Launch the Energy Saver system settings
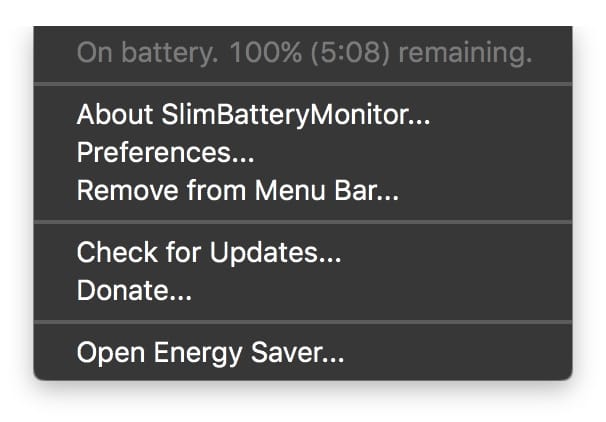 pyautogui.click(x=210, y=353)
